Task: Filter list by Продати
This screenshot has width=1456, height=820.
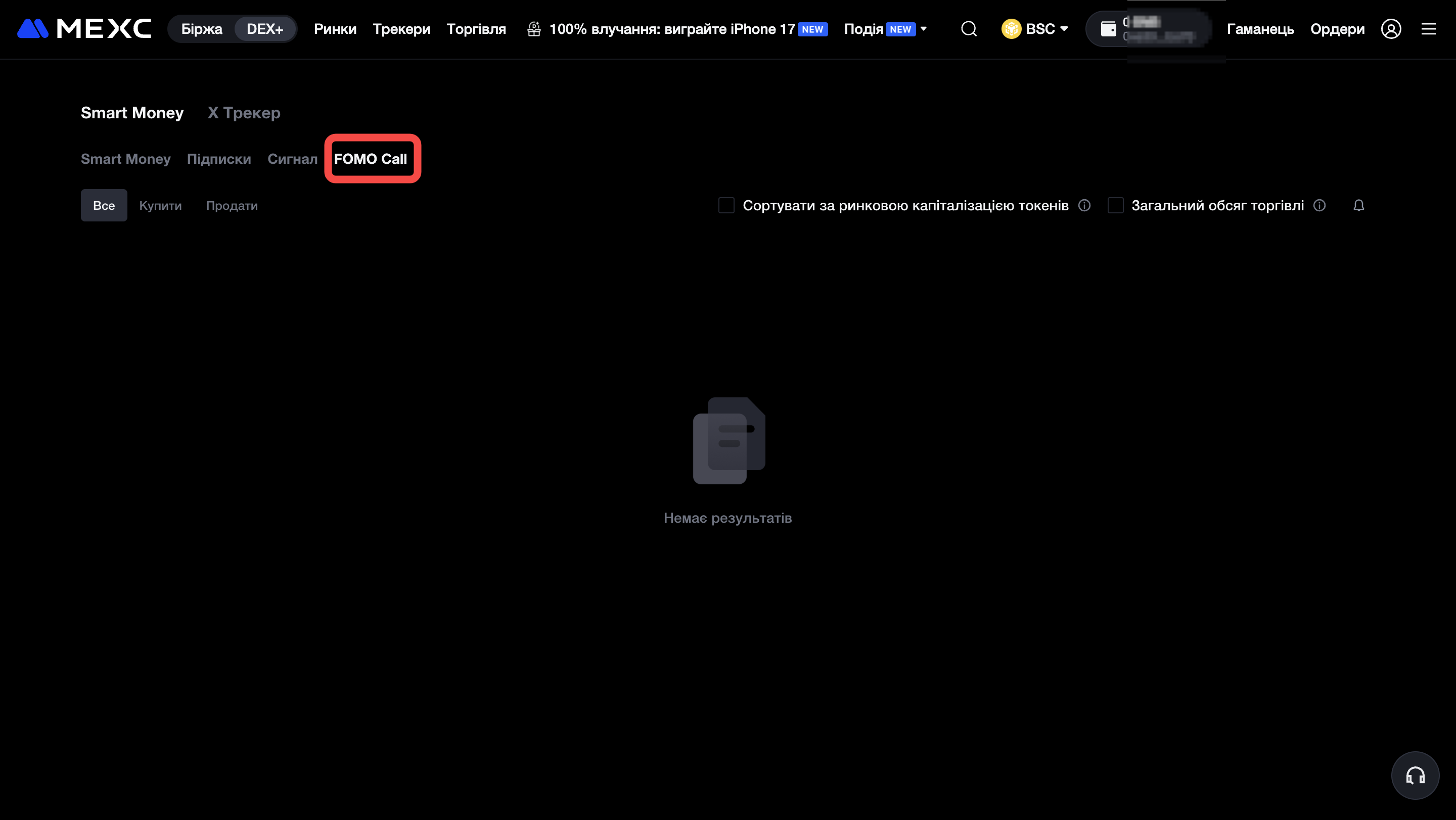Action: click(232, 206)
